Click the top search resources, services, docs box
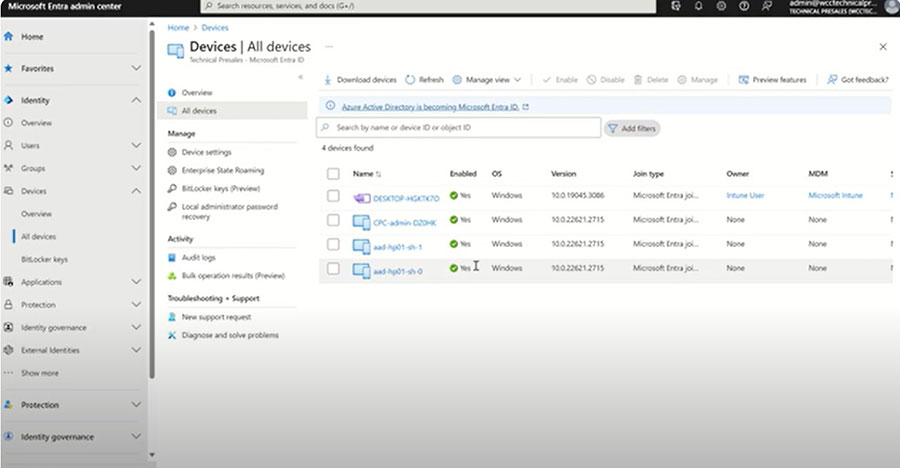Image resolution: width=900 pixels, height=468 pixels. click(428, 6)
